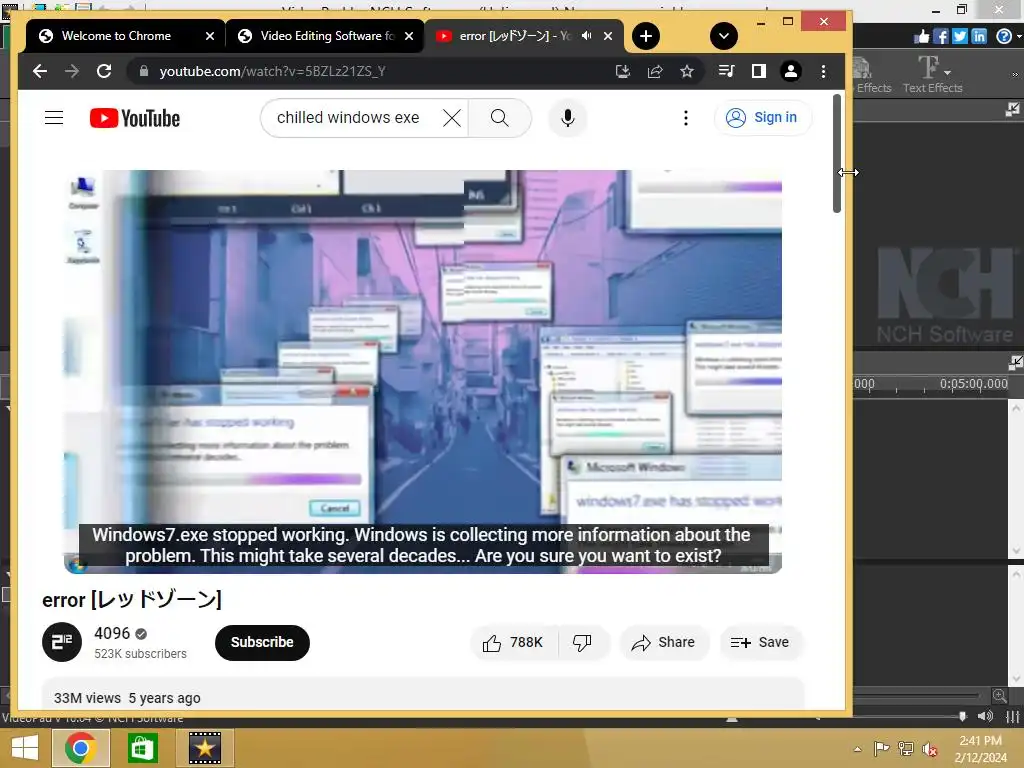Clear the YouTube search text

coord(452,118)
